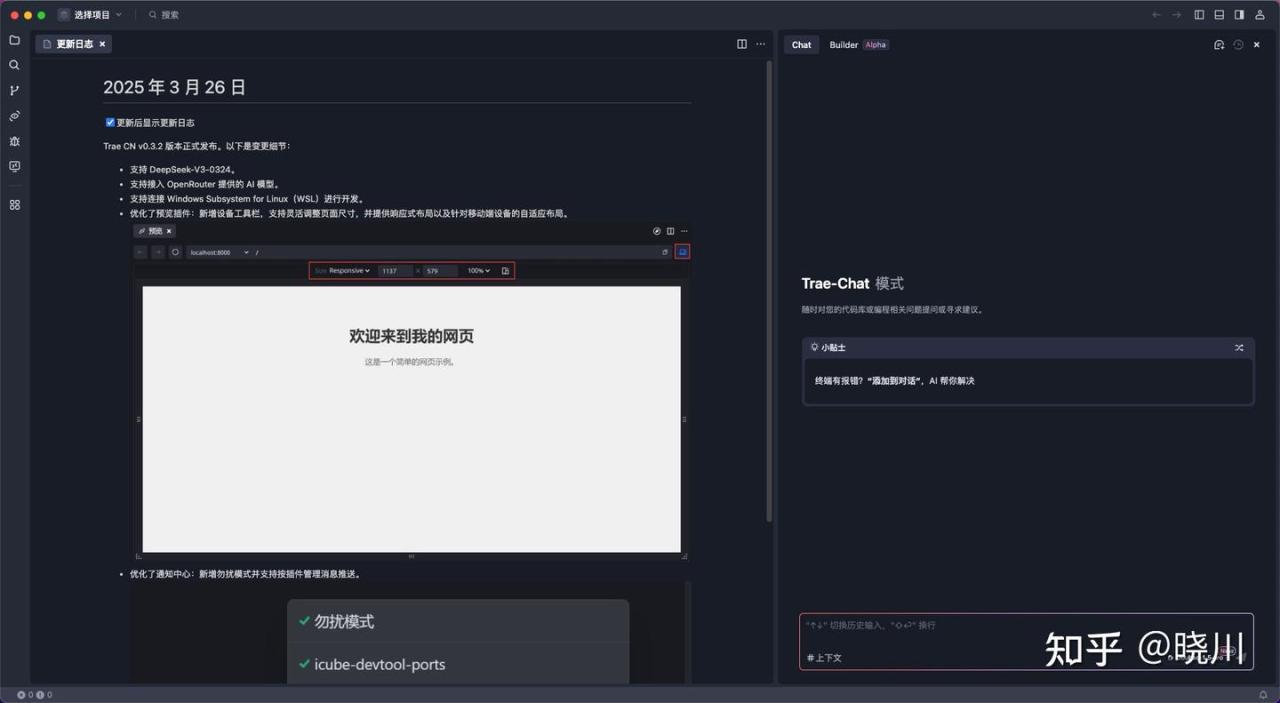Screen dimensions: 1280x703
Task: Click the 支持接入 OpenRouter list item
Action: (206, 184)
